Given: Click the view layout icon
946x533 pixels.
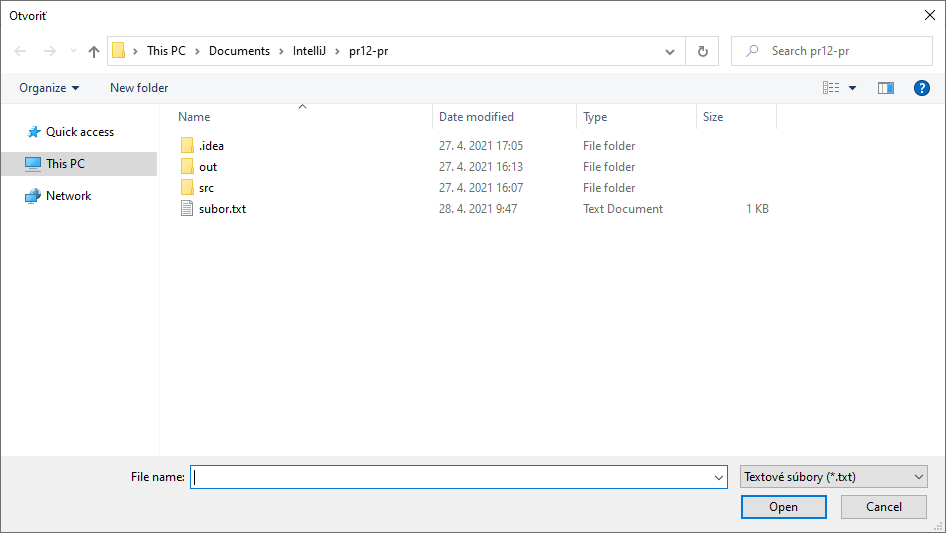Looking at the screenshot, I should pos(831,88).
